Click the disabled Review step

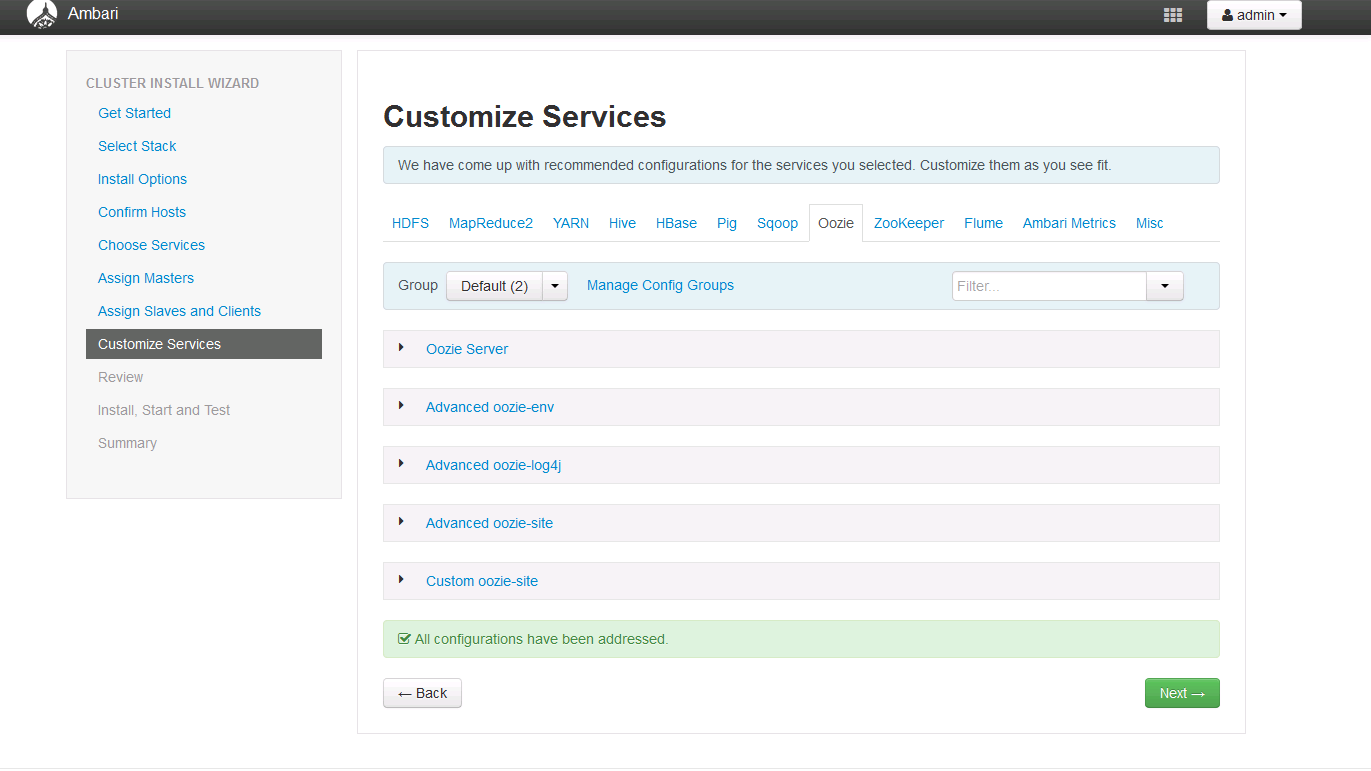coord(120,377)
